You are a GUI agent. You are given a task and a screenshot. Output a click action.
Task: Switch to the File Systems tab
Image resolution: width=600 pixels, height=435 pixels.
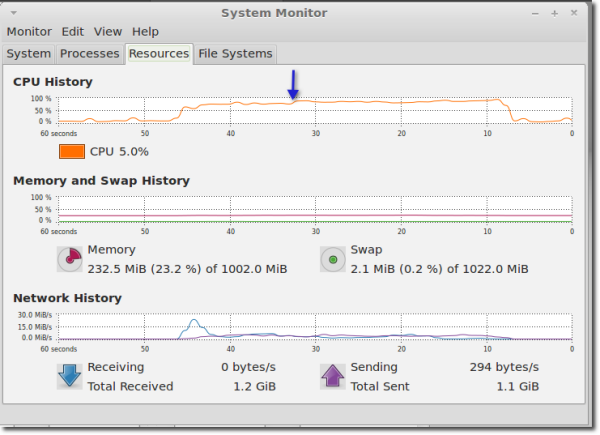pos(235,54)
